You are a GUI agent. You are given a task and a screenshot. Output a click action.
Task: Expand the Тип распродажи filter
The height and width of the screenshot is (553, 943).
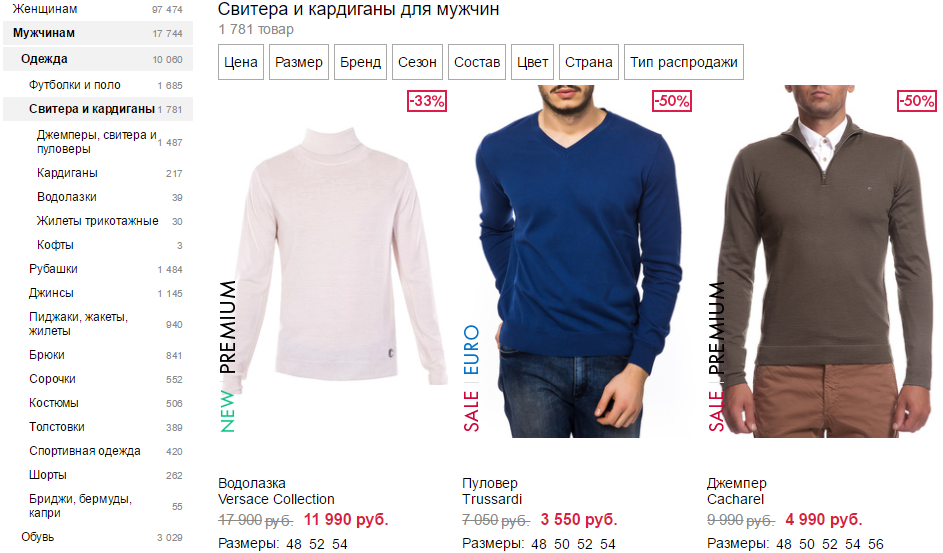click(x=684, y=62)
